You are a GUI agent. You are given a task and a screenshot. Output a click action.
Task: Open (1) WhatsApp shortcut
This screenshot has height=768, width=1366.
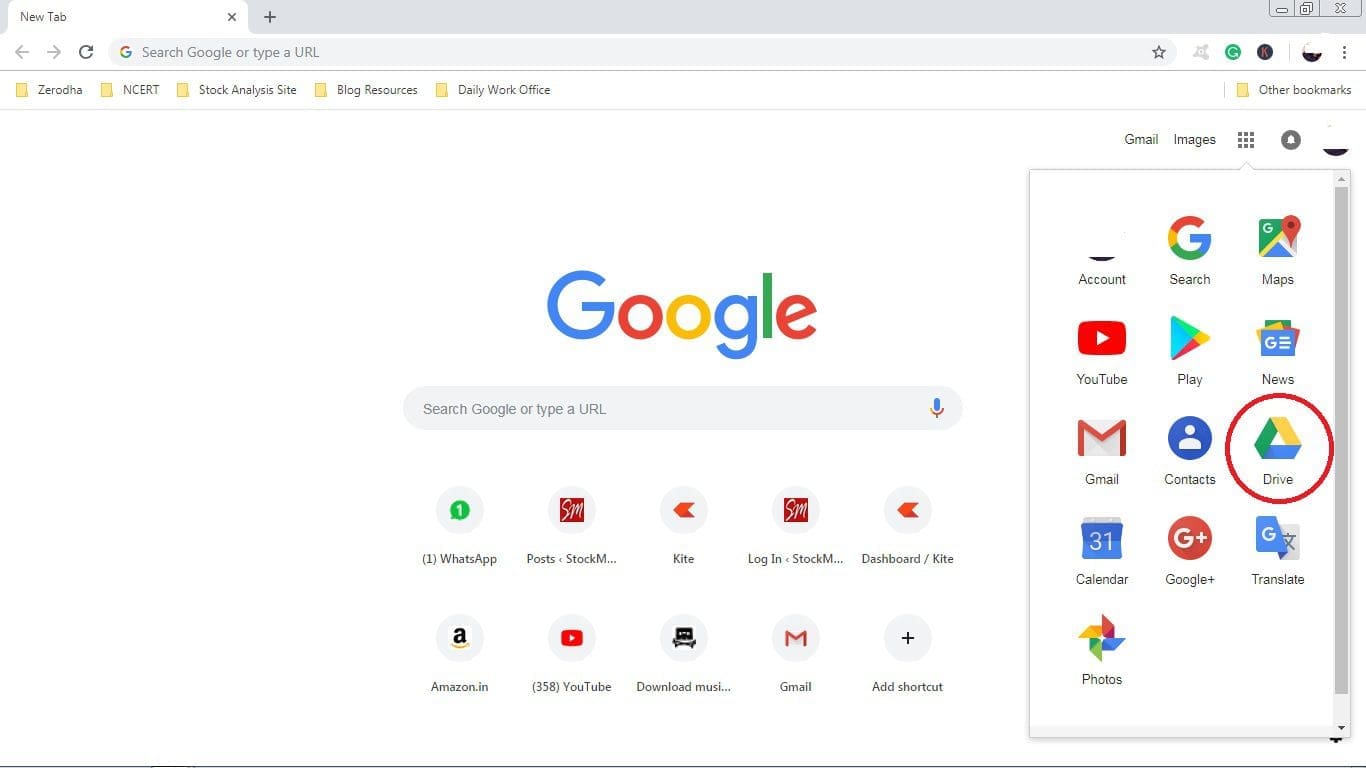[460, 527]
